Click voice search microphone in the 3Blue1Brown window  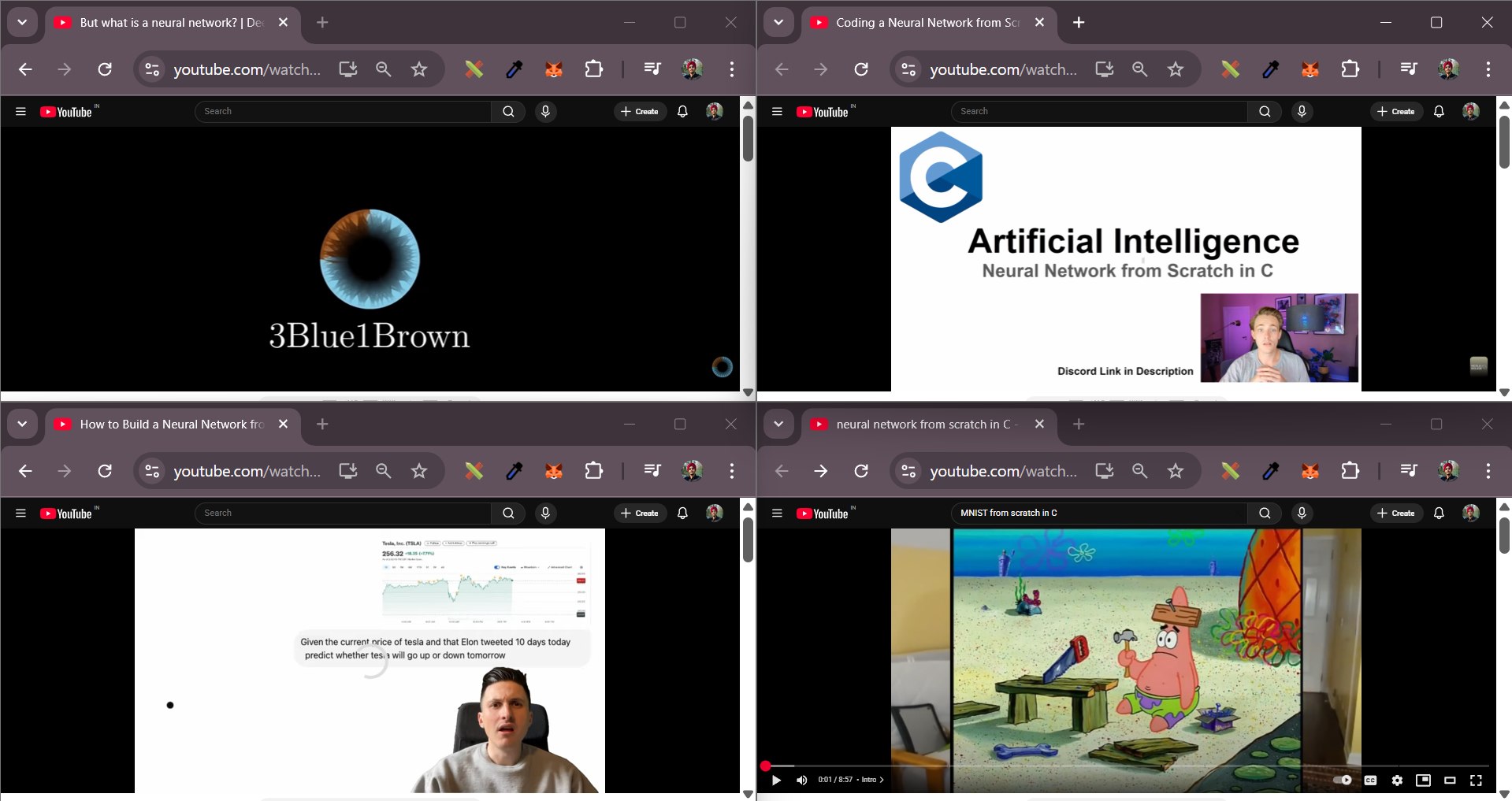point(545,112)
